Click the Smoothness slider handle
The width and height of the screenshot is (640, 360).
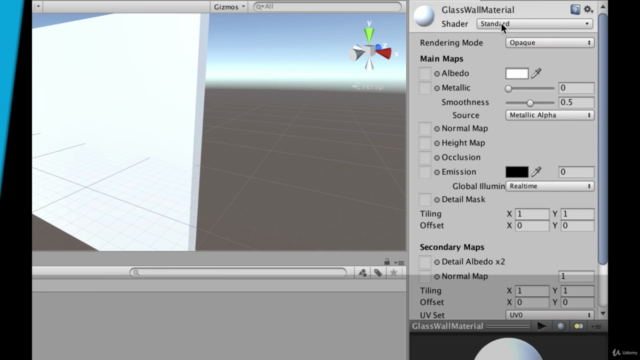[530, 103]
